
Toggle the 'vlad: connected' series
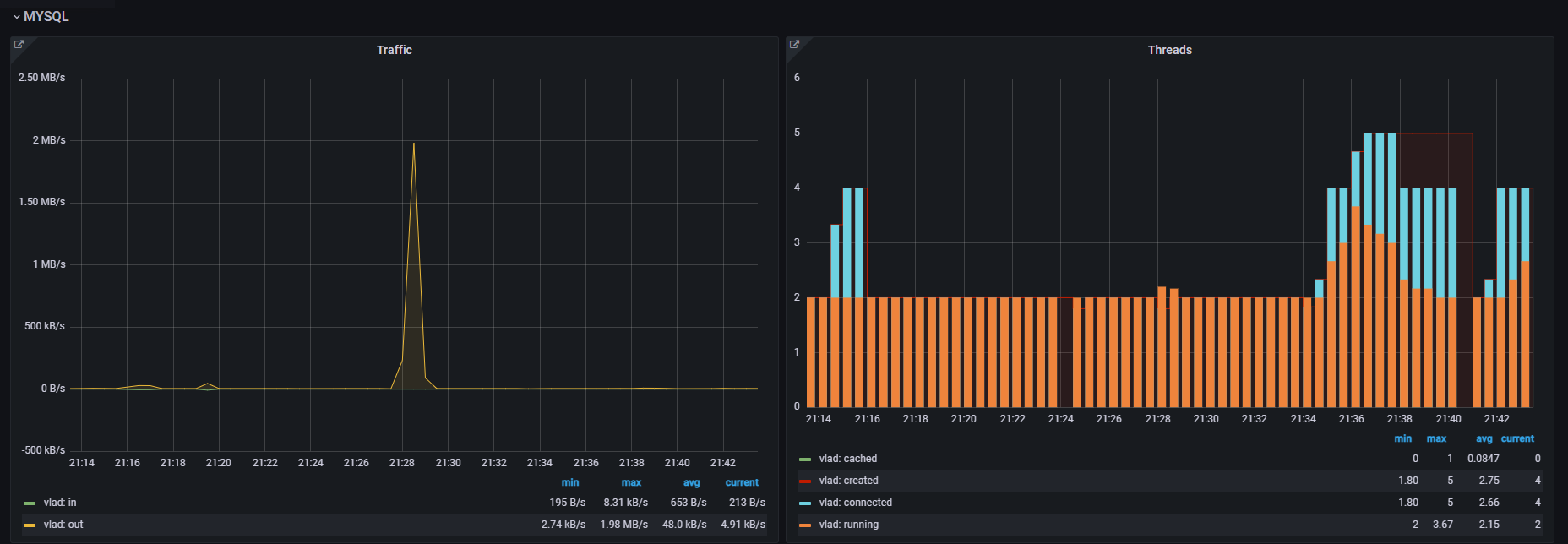pyautogui.click(x=856, y=503)
